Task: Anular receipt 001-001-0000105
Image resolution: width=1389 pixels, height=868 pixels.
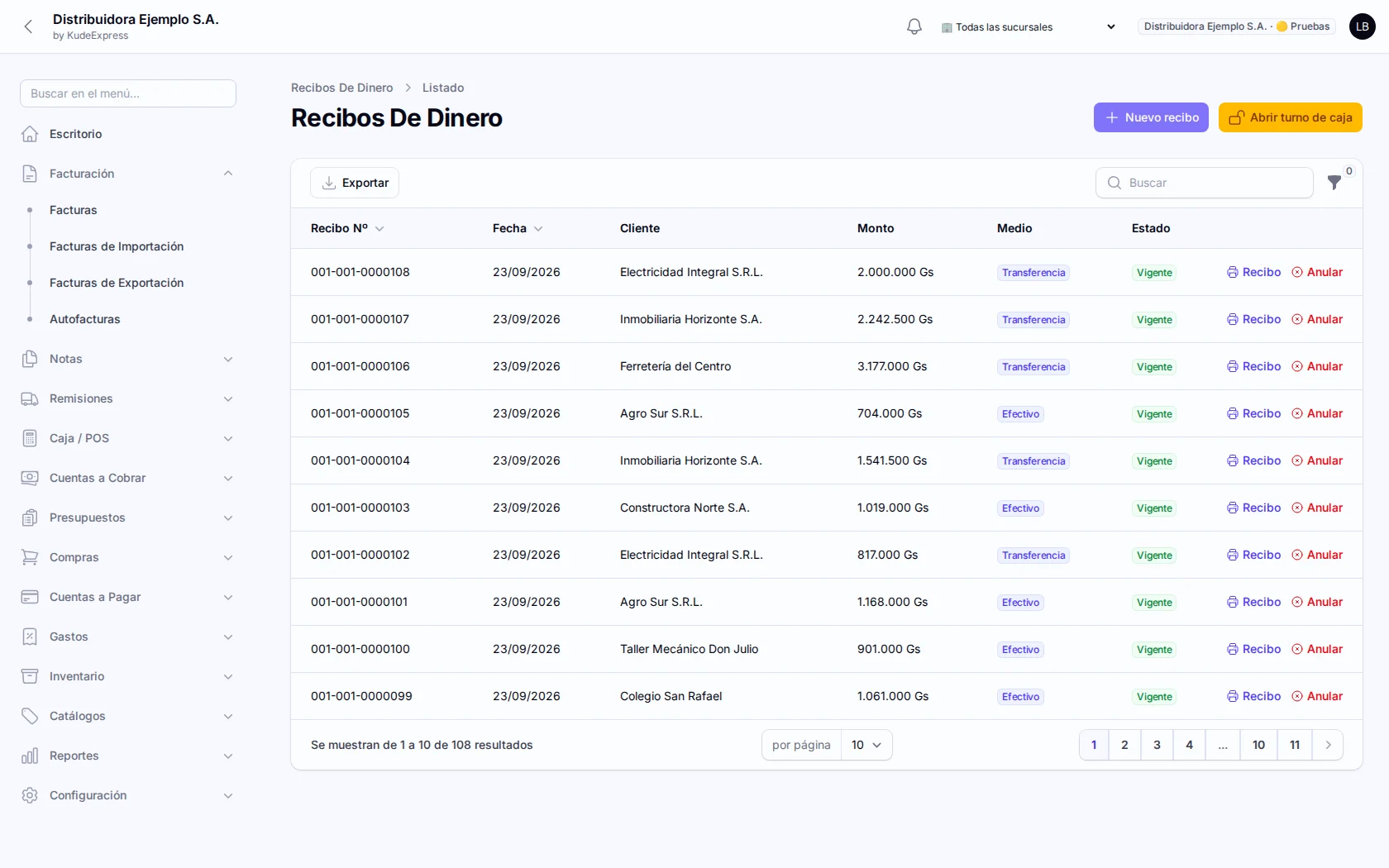Action: pos(1317,413)
